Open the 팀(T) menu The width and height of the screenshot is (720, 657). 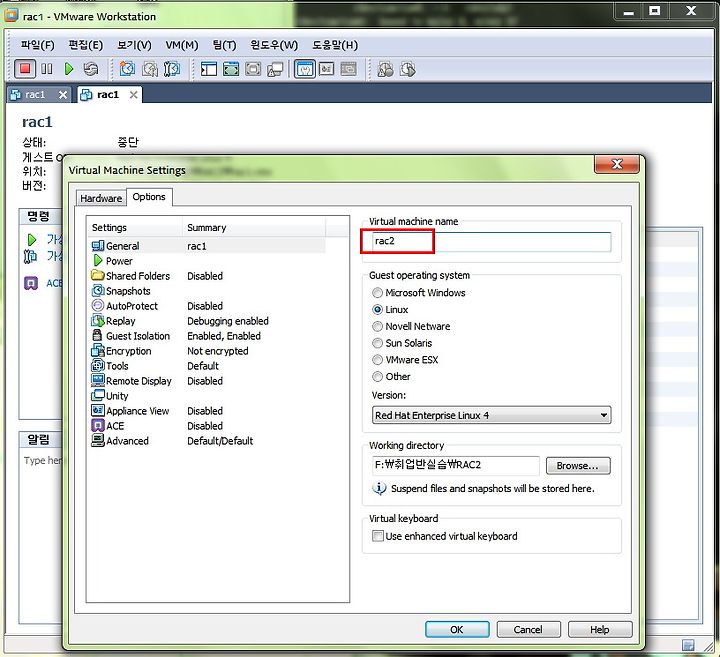[224, 45]
